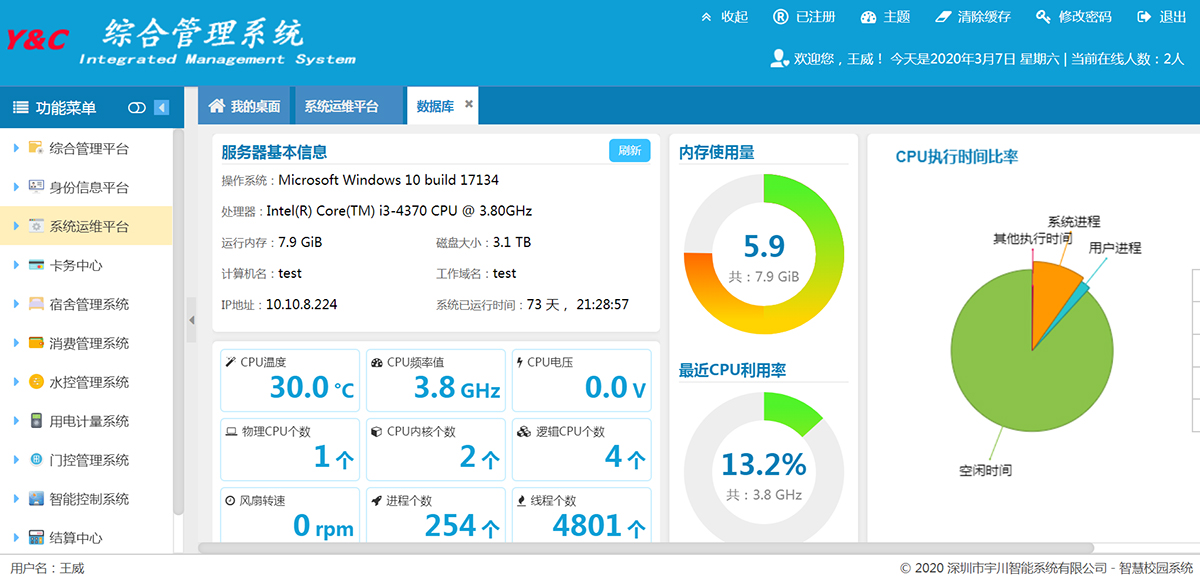Close the 数据库 tab
The width and height of the screenshot is (1200, 580).
469,105
